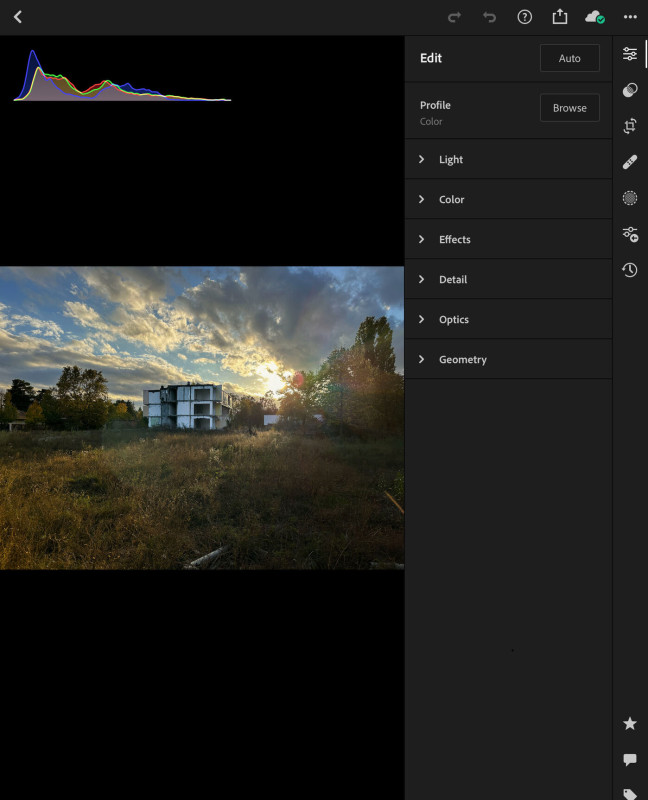Open the Versions sliders-plus icon
648x800 pixels.
(x=630, y=234)
